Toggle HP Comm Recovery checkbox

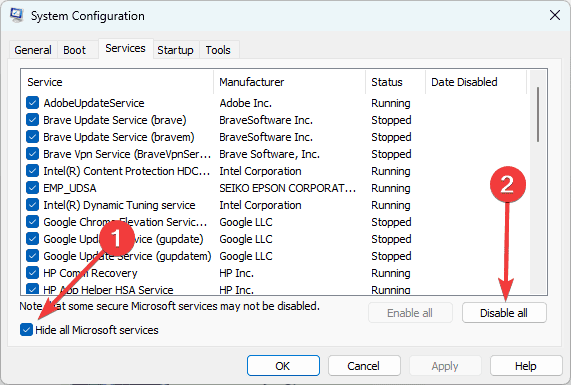click(x=32, y=273)
